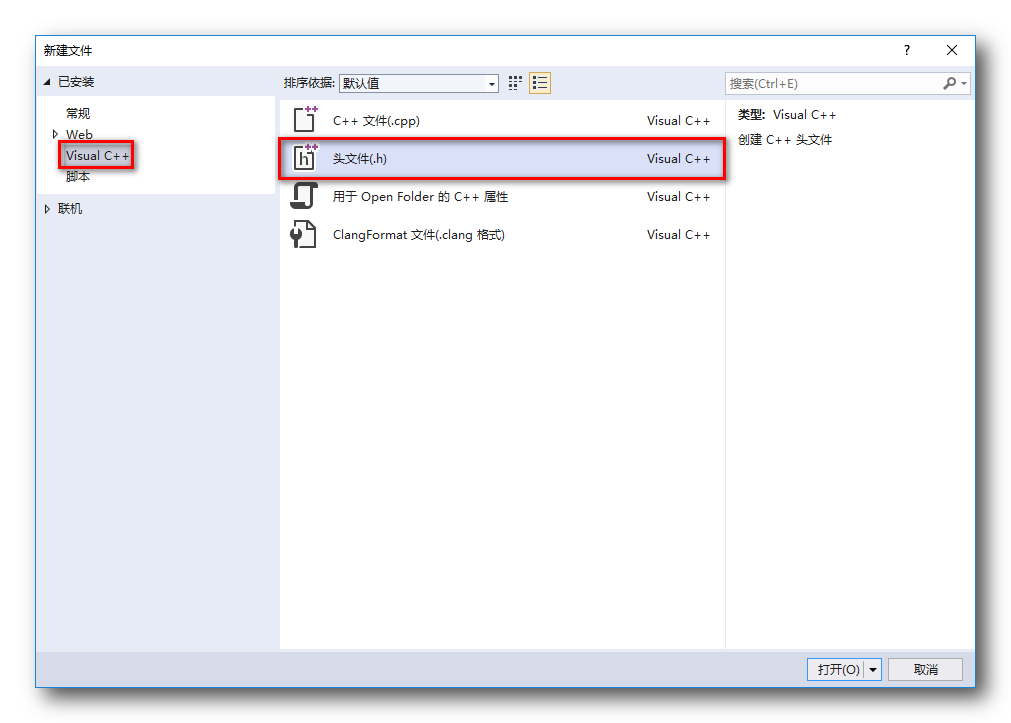This screenshot has width=1011, height=723.
Task: Select the C++ 文件(.cpp) row text
Action: (x=376, y=121)
